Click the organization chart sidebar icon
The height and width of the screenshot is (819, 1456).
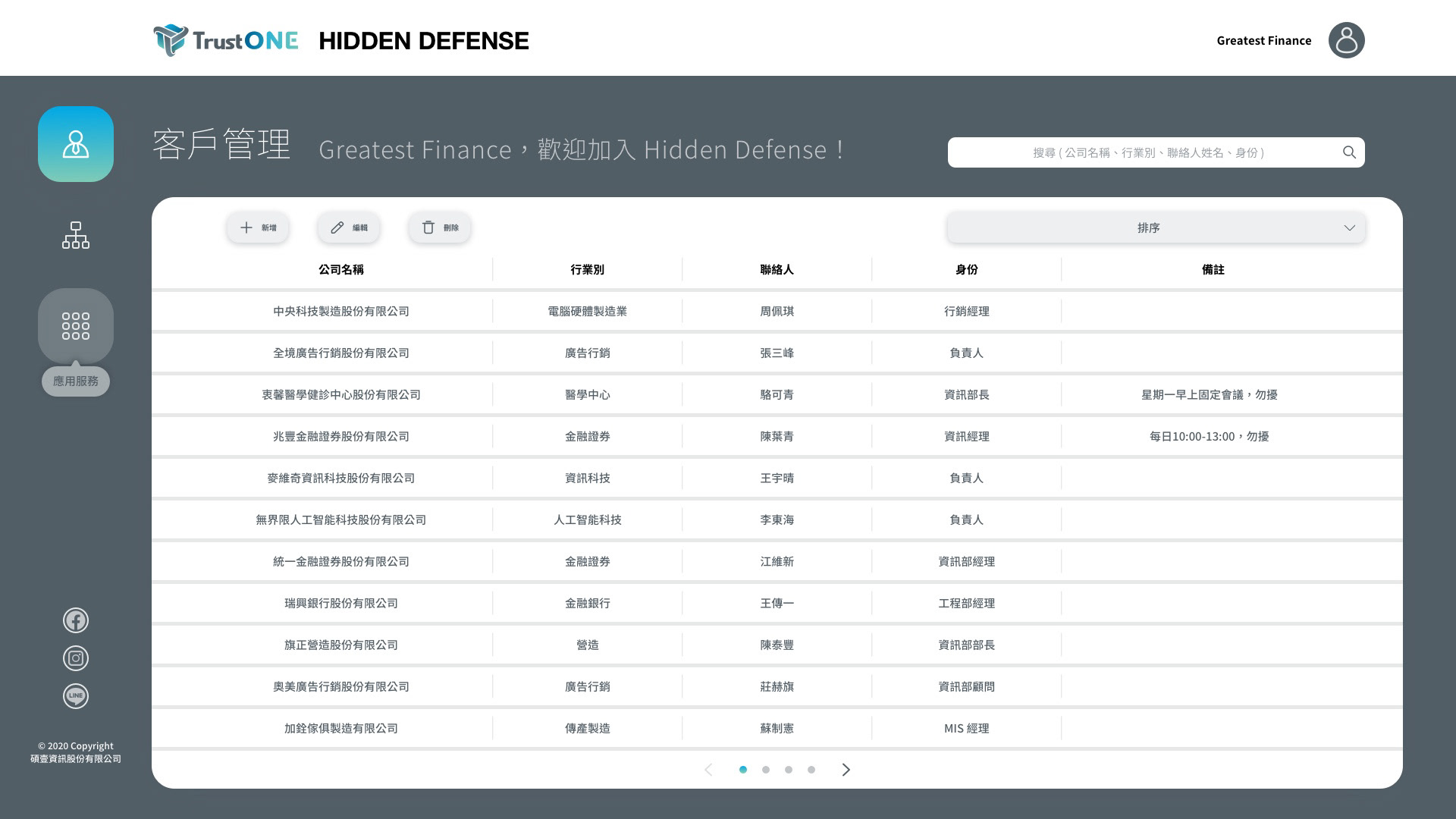coord(76,235)
